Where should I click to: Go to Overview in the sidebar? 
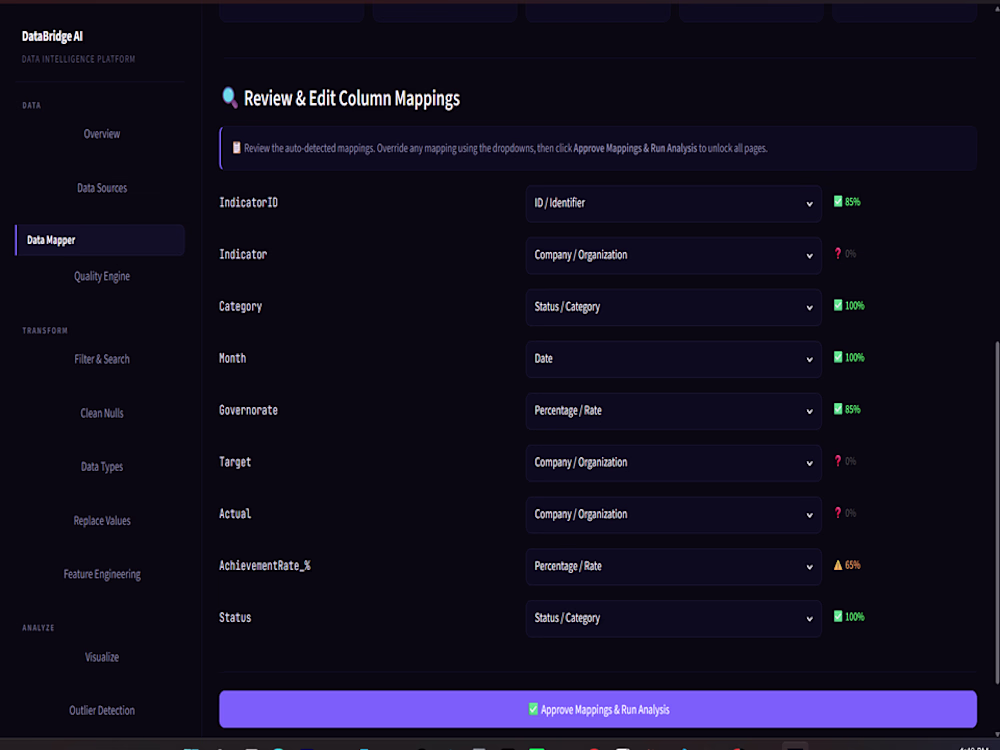pos(102,134)
